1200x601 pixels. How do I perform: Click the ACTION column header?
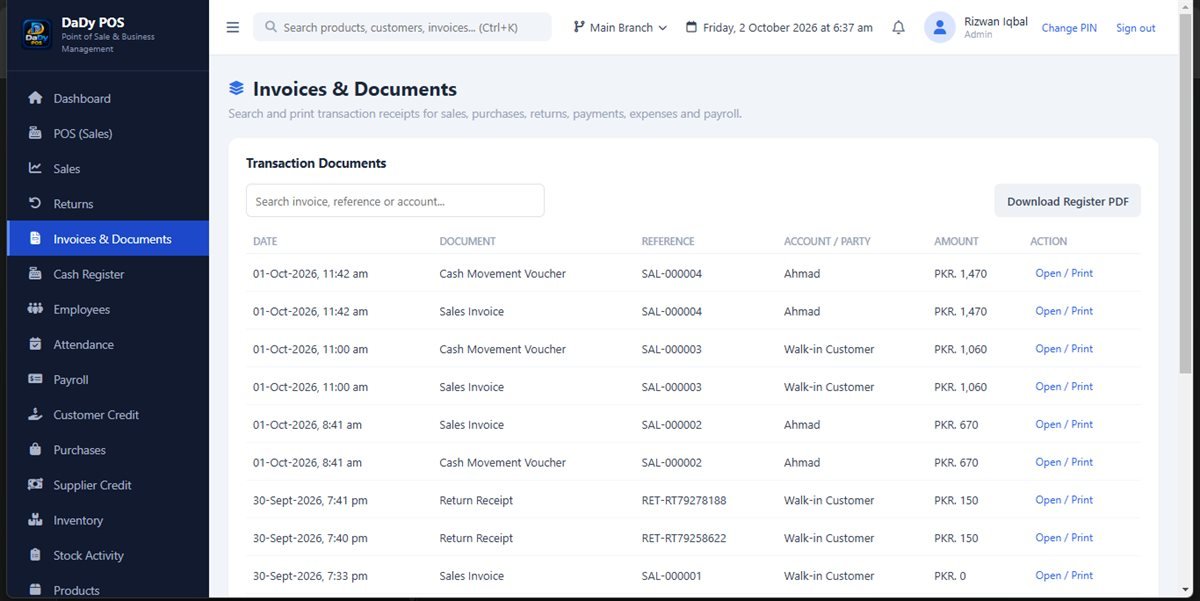click(x=1048, y=241)
